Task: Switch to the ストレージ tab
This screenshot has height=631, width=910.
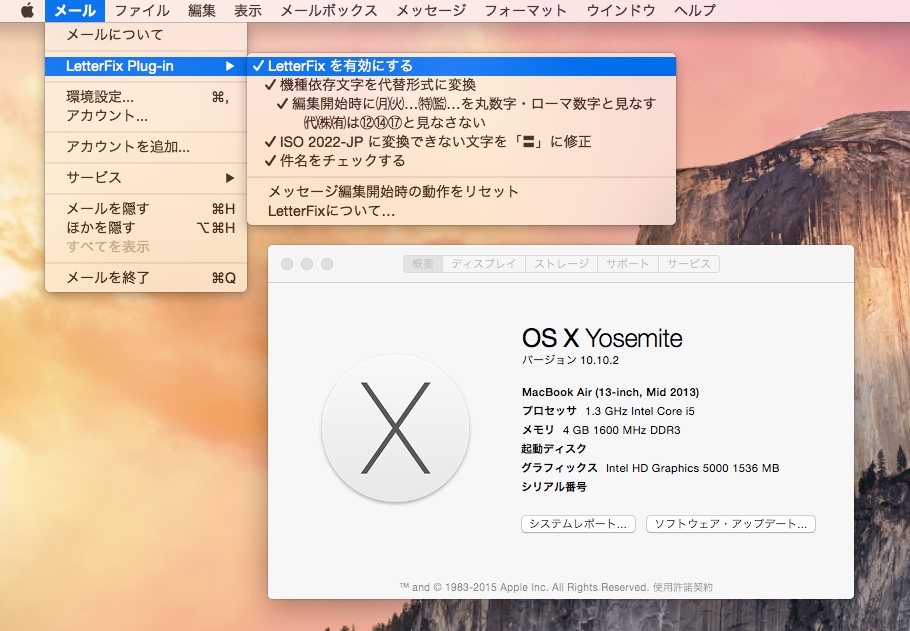Action: (x=562, y=264)
